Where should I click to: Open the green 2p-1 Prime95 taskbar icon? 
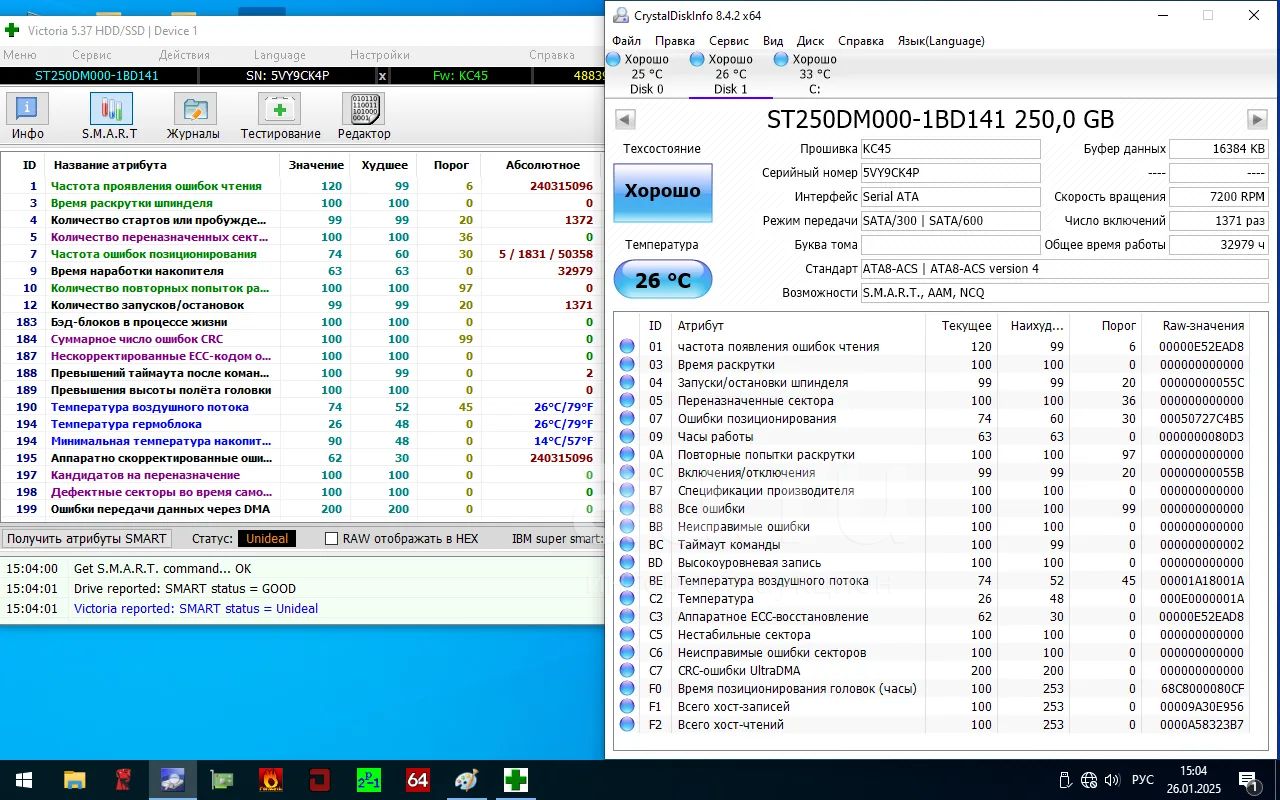click(369, 780)
